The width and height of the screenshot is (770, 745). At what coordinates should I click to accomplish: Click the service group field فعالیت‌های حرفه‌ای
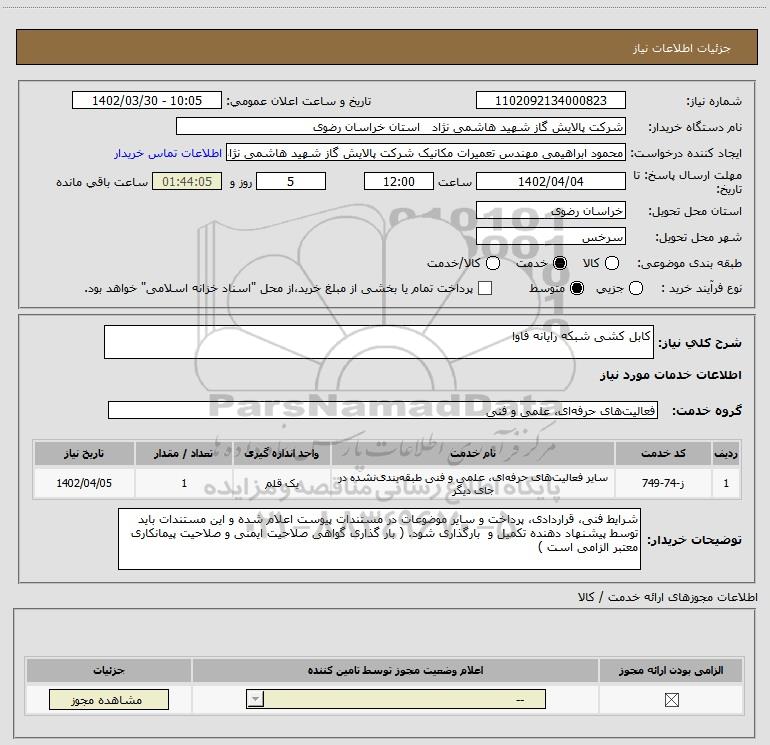click(383, 410)
